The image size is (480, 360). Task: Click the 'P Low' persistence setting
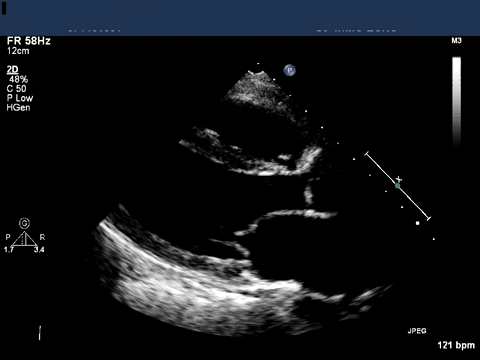[x=20, y=98]
